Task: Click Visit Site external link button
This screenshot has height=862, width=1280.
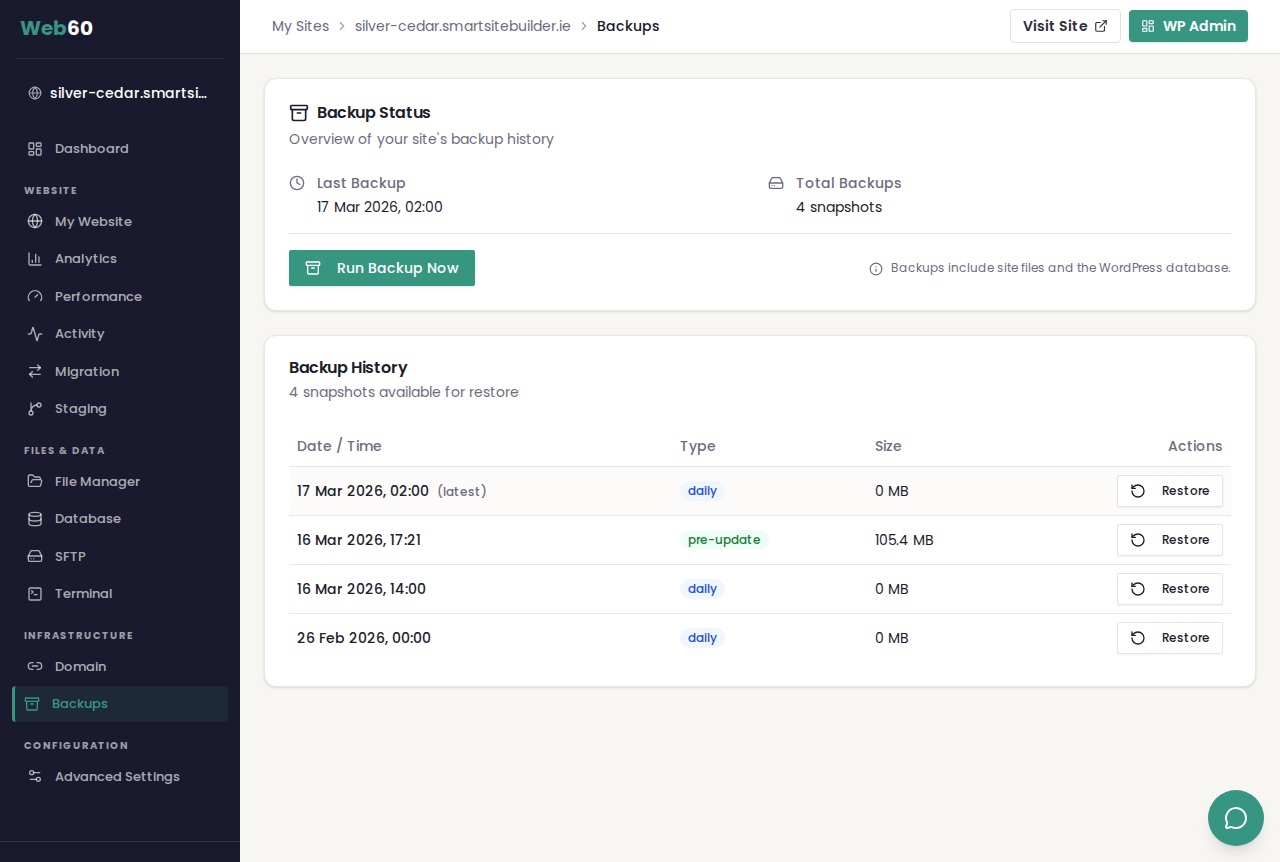Action: tap(1064, 26)
